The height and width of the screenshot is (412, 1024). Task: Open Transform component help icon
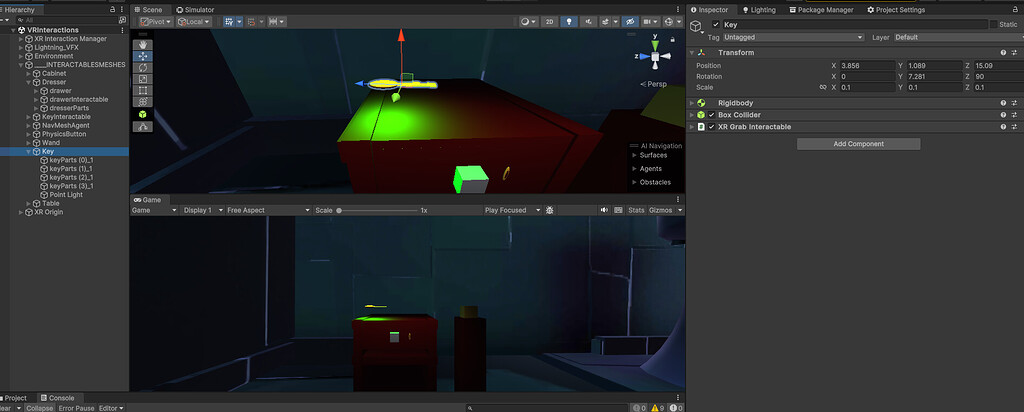[1002, 52]
